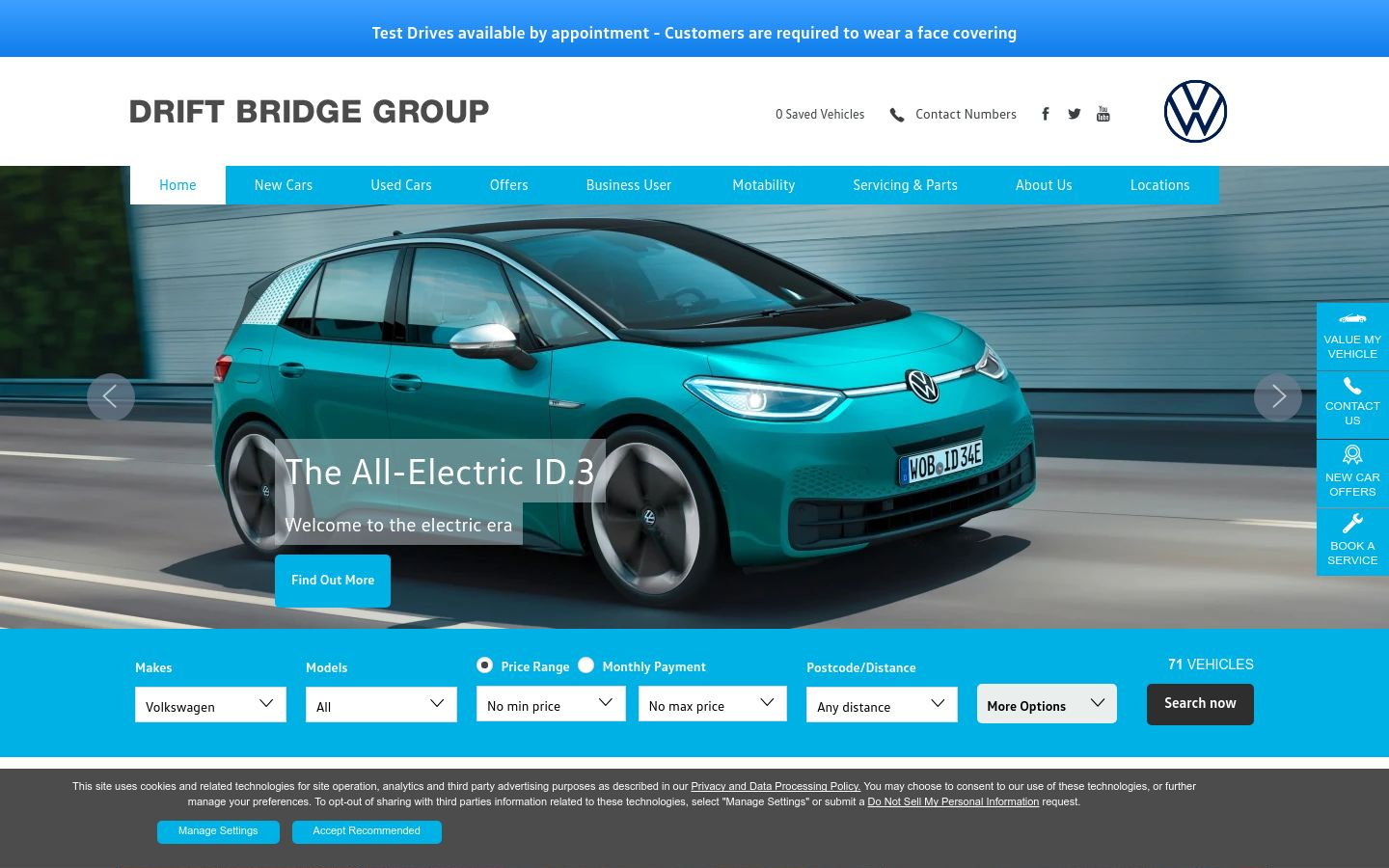Open the Motability menu
1389x868 pixels.
764,185
